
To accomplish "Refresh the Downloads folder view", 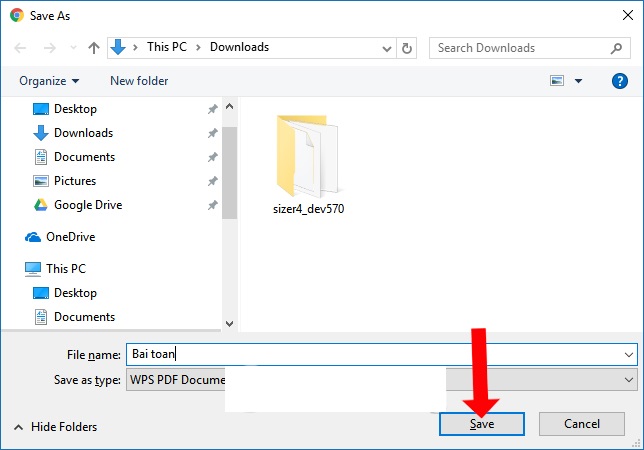I will point(407,48).
